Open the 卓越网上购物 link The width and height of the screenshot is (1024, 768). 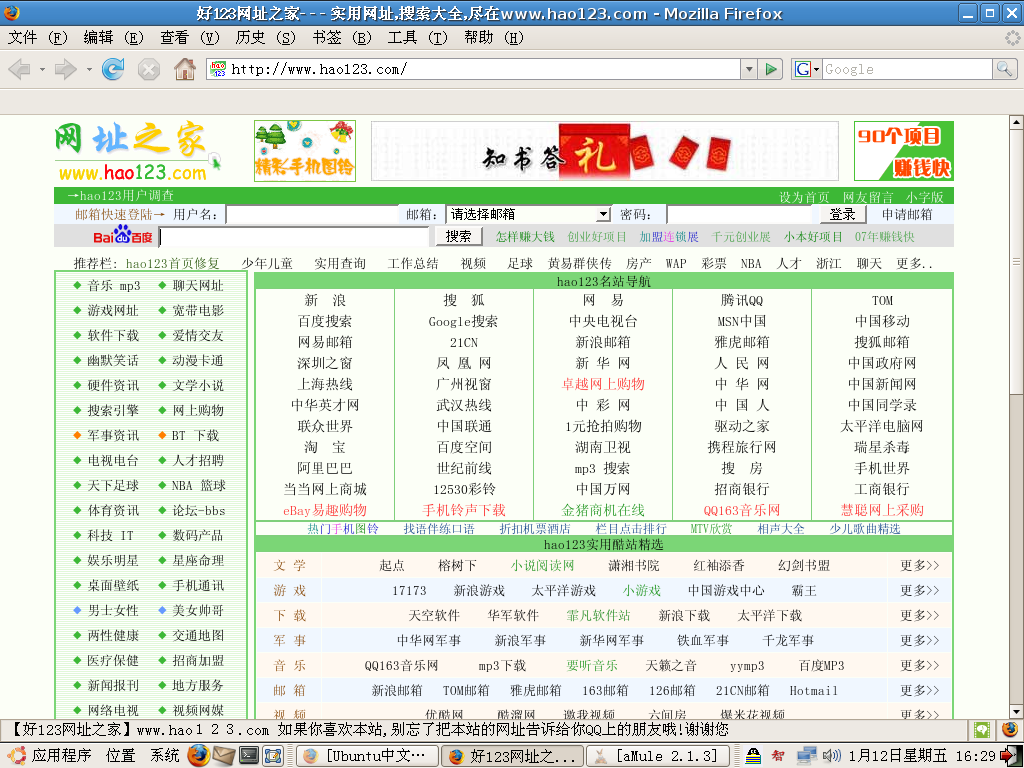(603, 384)
